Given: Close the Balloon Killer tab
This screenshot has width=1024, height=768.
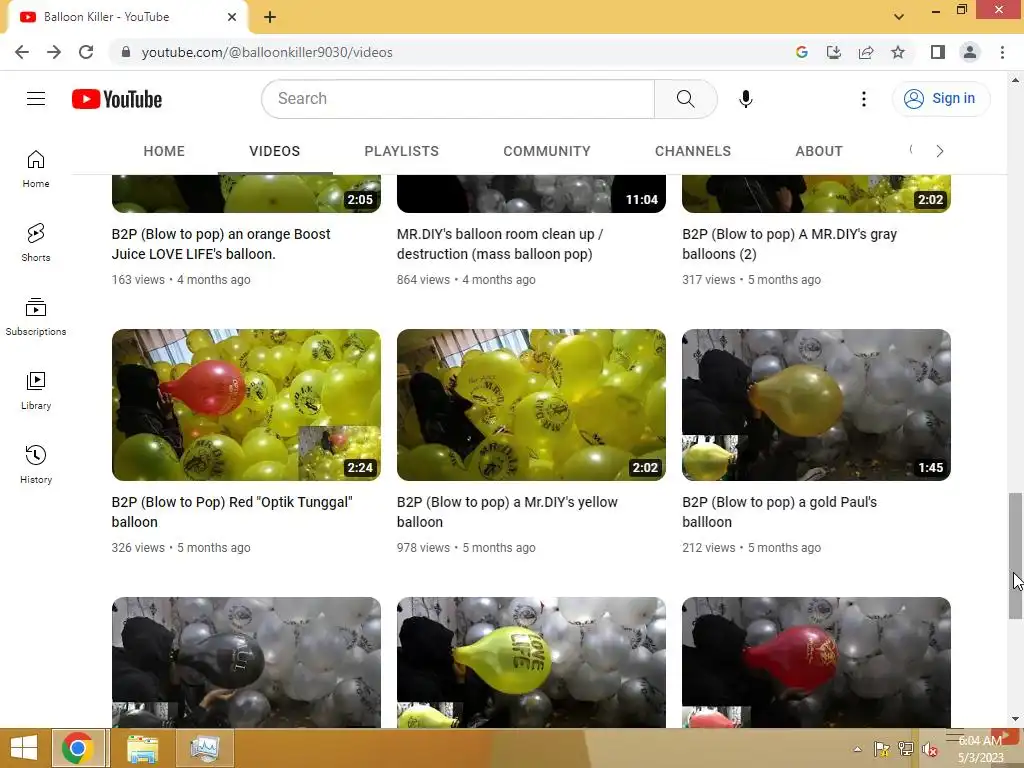Looking at the screenshot, I should coord(232,17).
